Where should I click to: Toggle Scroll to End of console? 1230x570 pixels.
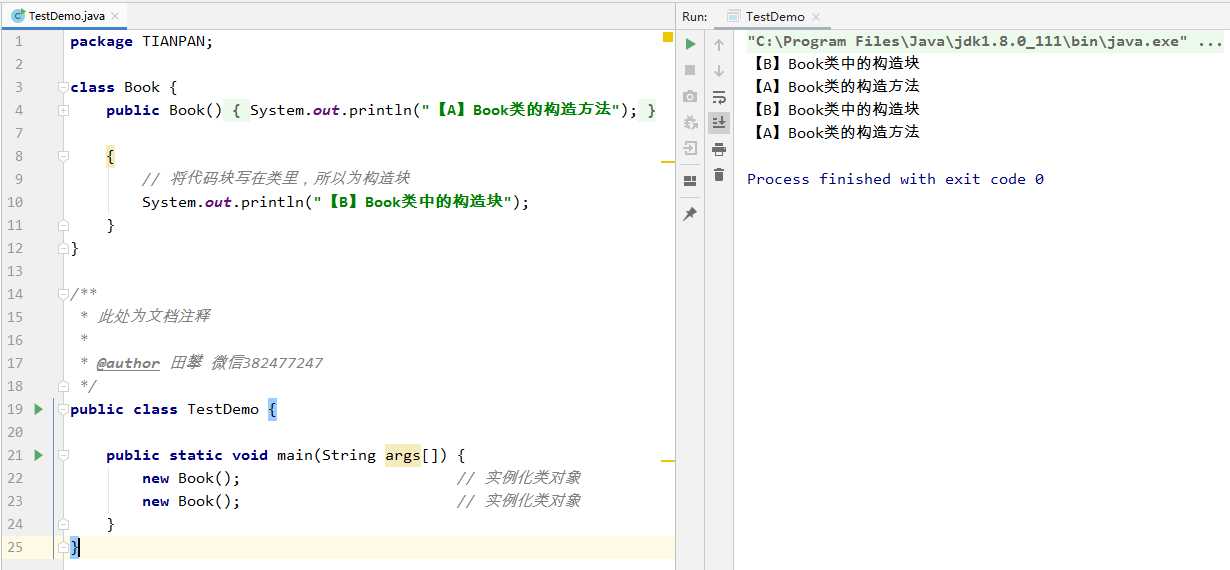tap(718, 123)
